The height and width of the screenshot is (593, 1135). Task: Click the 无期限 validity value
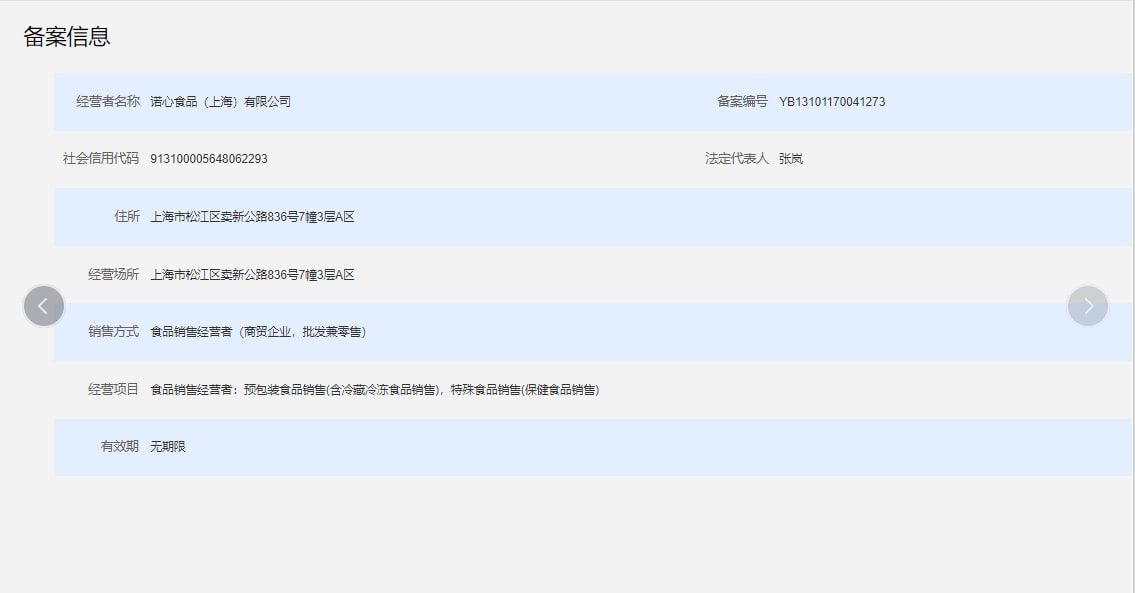pyautogui.click(x=168, y=447)
